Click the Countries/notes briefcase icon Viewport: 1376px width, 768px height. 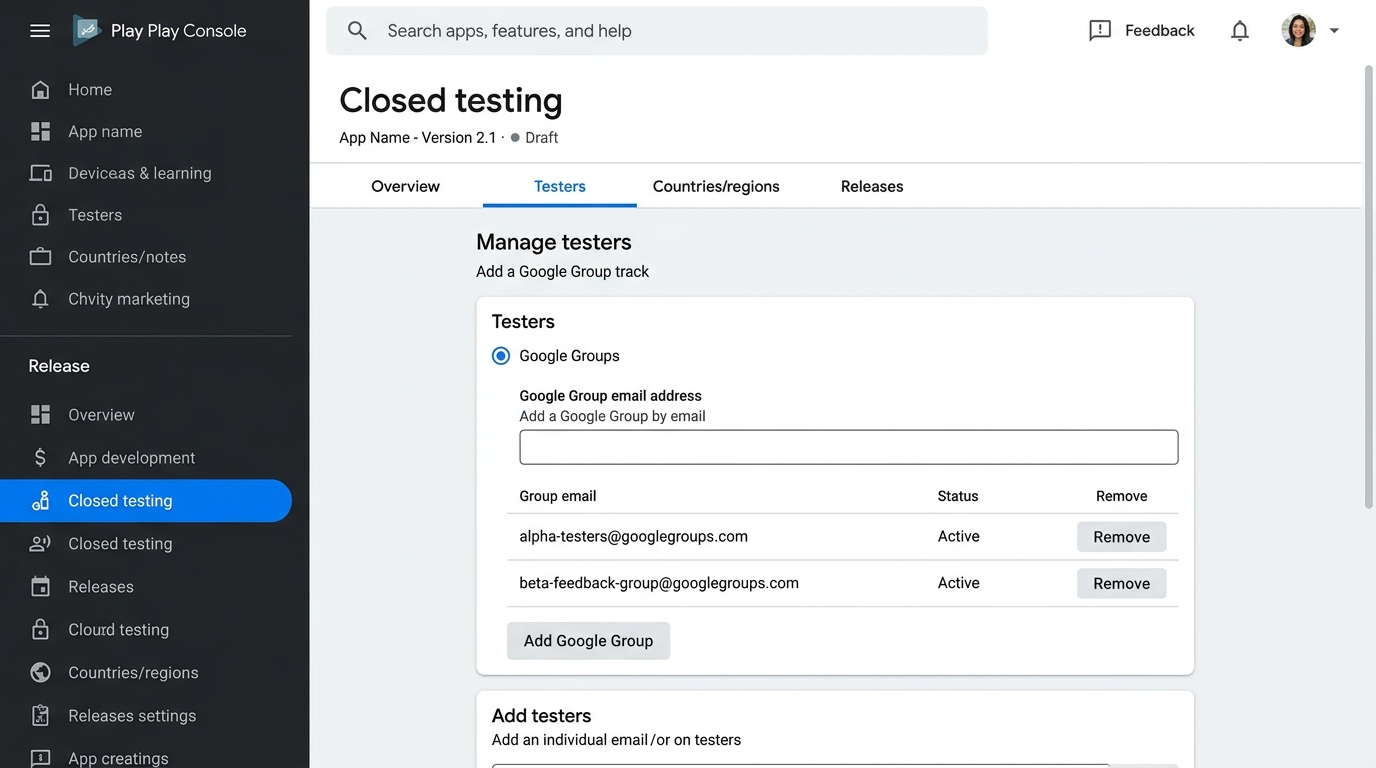coord(40,257)
